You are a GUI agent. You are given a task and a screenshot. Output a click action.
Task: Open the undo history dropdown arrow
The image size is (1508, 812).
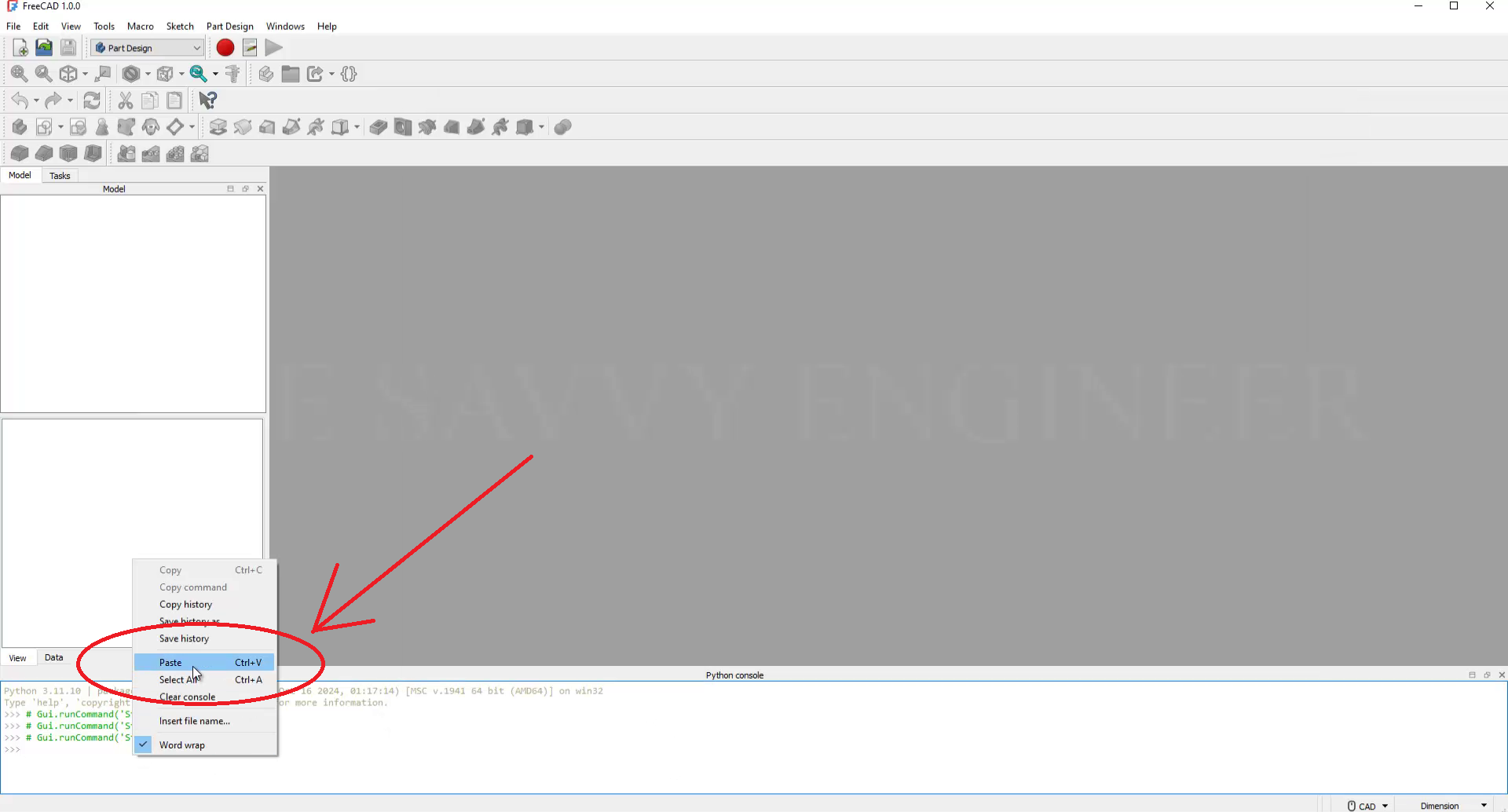pos(36,101)
